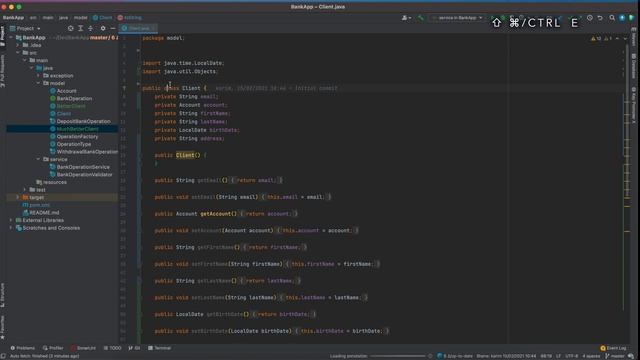Screen dimensions: 640x360
Task: Select Account class in project tree
Action: (63, 91)
